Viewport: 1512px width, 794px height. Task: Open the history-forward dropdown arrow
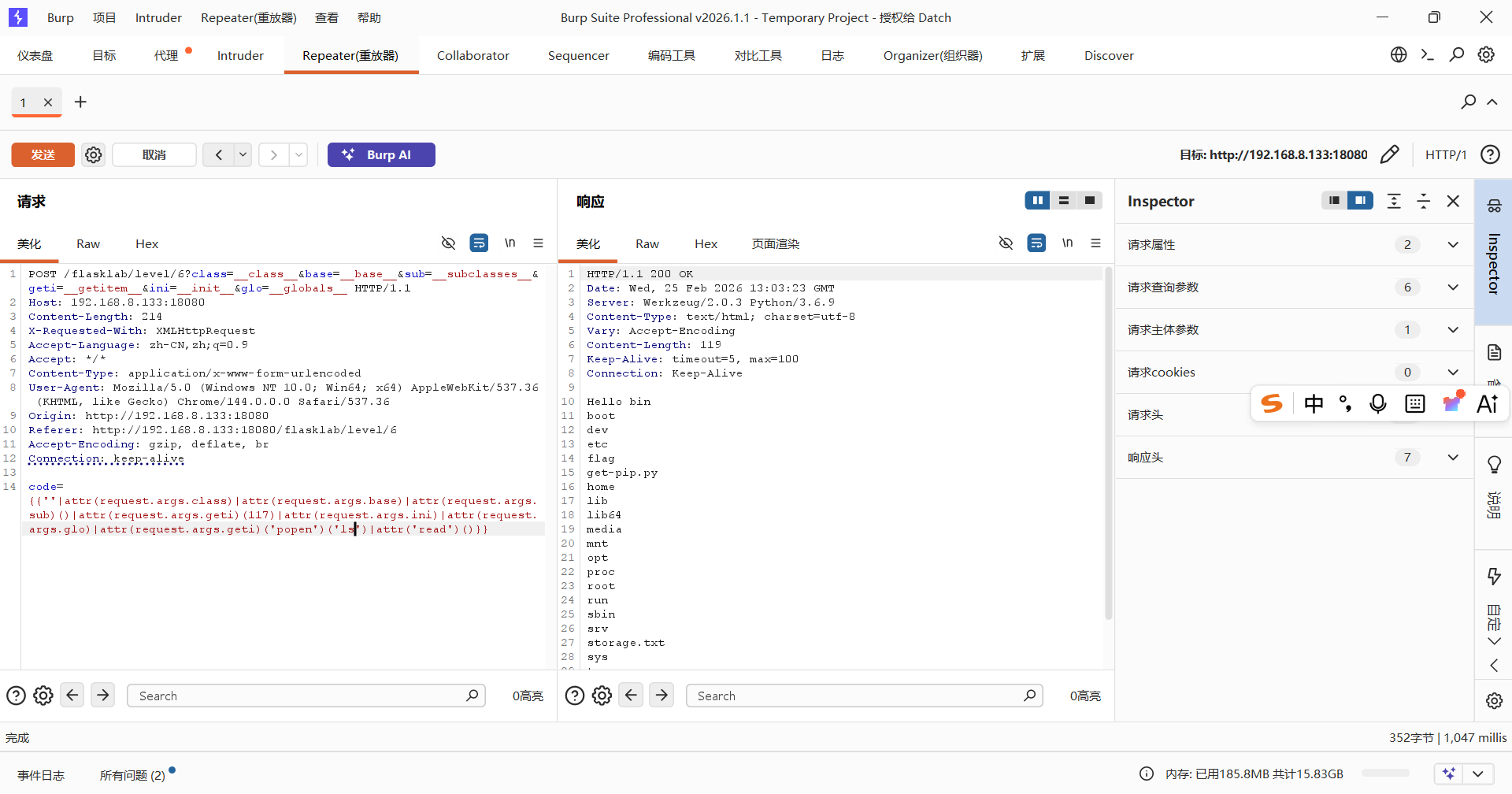[x=299, y=155]
